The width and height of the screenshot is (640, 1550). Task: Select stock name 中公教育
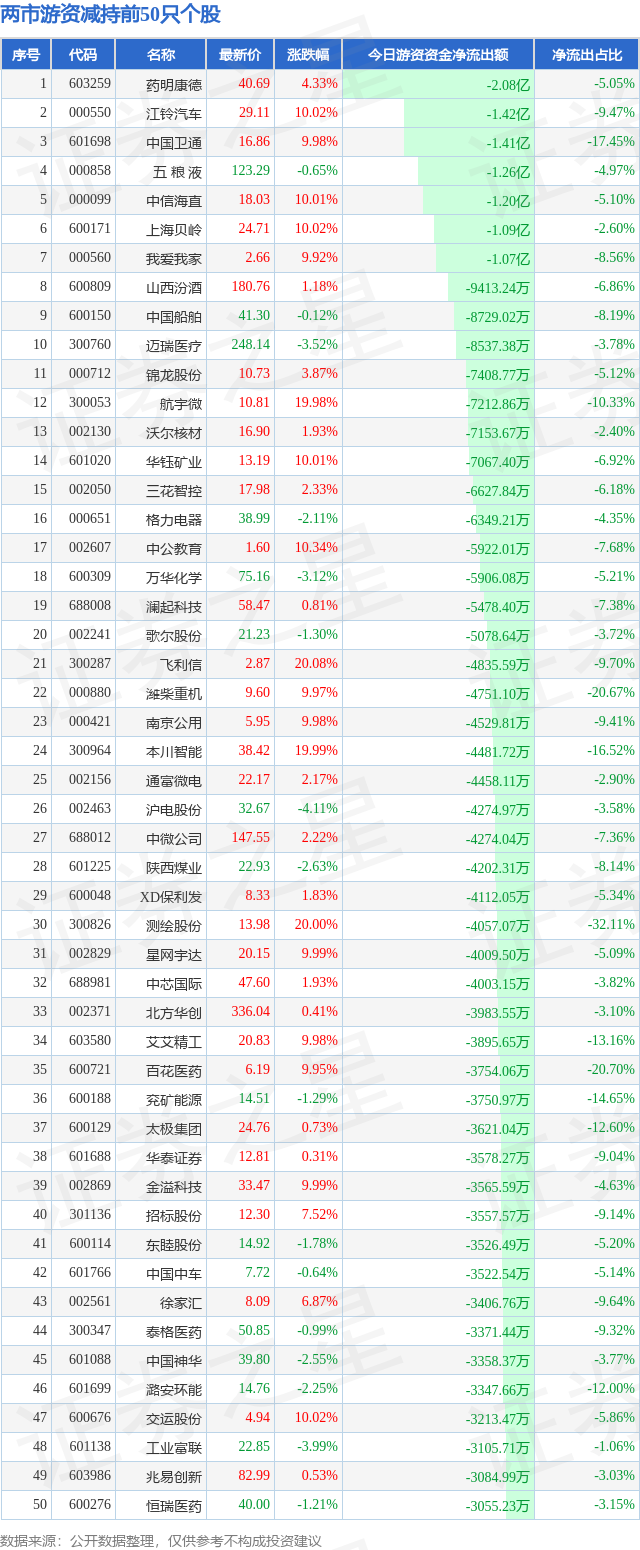(x=174, y=548)
